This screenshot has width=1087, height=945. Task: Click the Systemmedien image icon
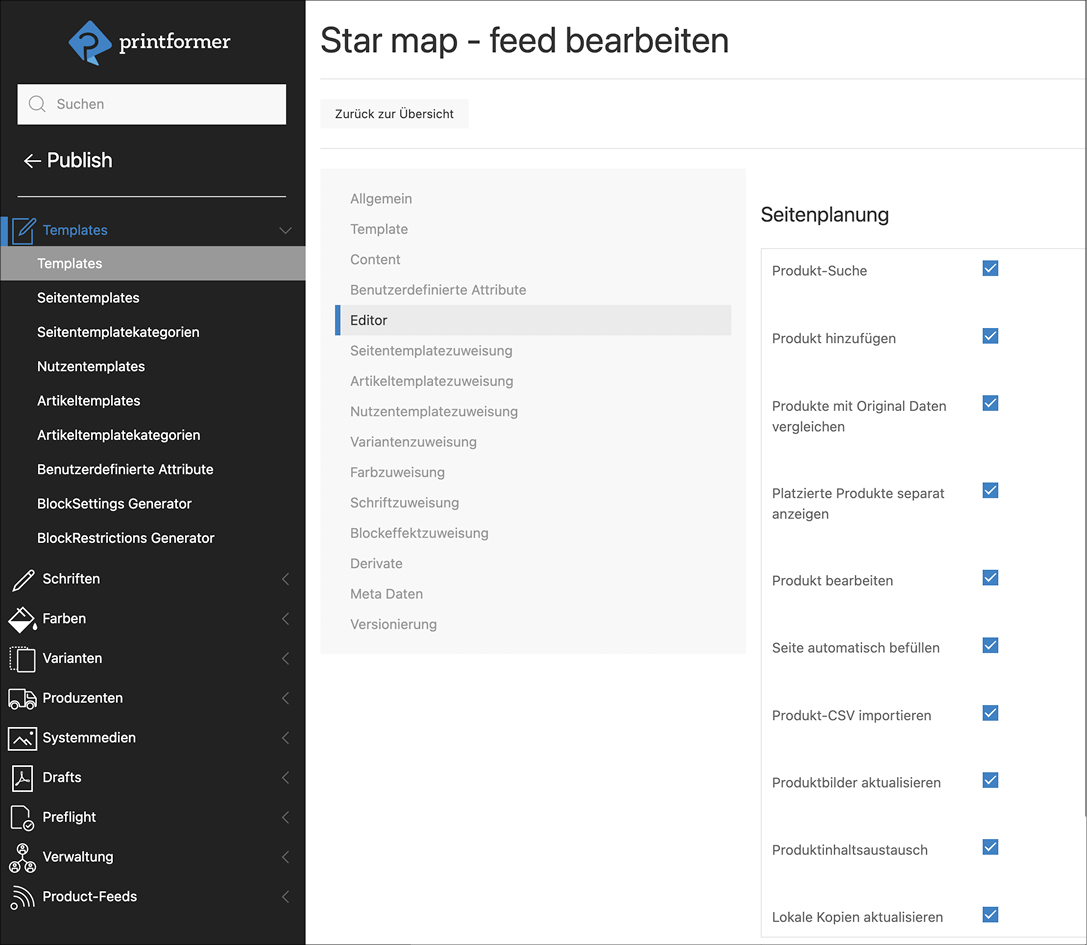[22, 738]
